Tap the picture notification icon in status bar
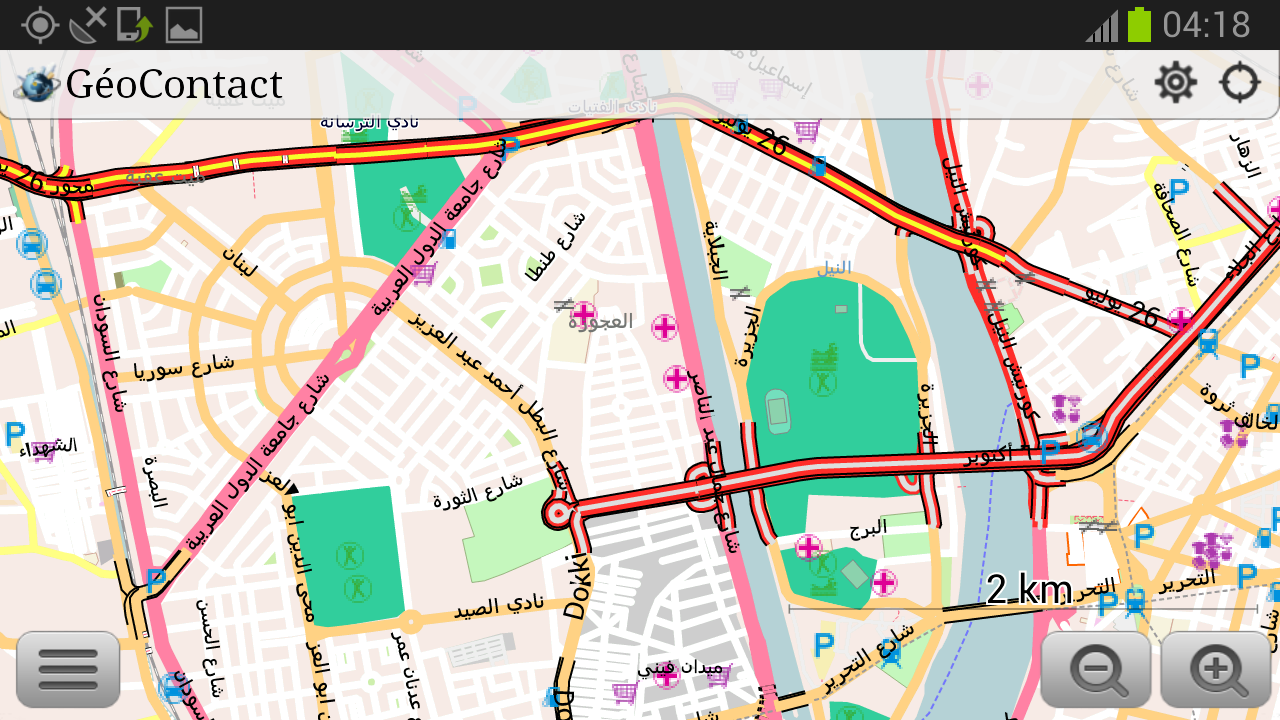The width and height of the screenshot is (1280, 720). point(184,25)
